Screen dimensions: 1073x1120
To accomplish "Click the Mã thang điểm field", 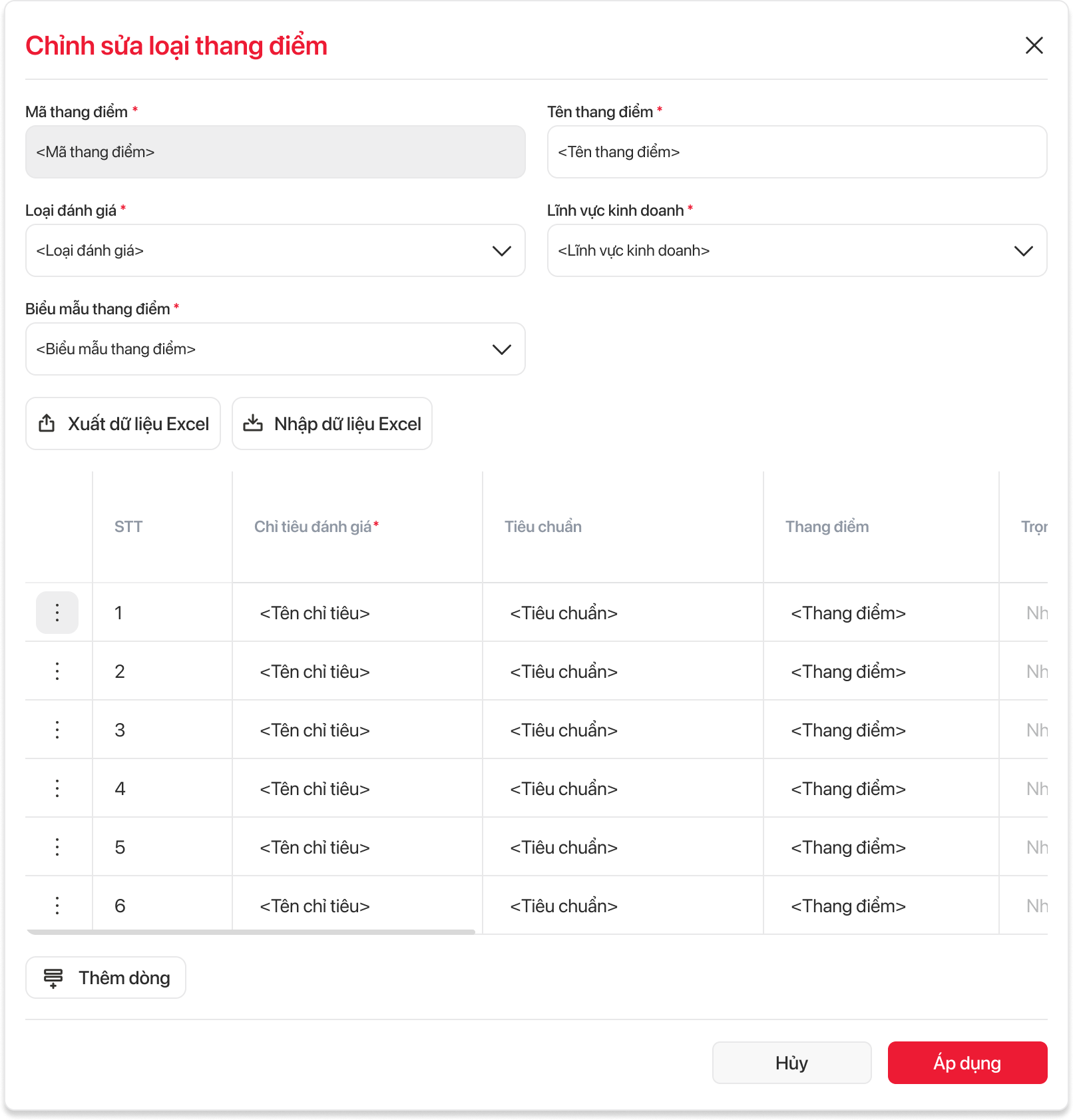I will point(275,152).
